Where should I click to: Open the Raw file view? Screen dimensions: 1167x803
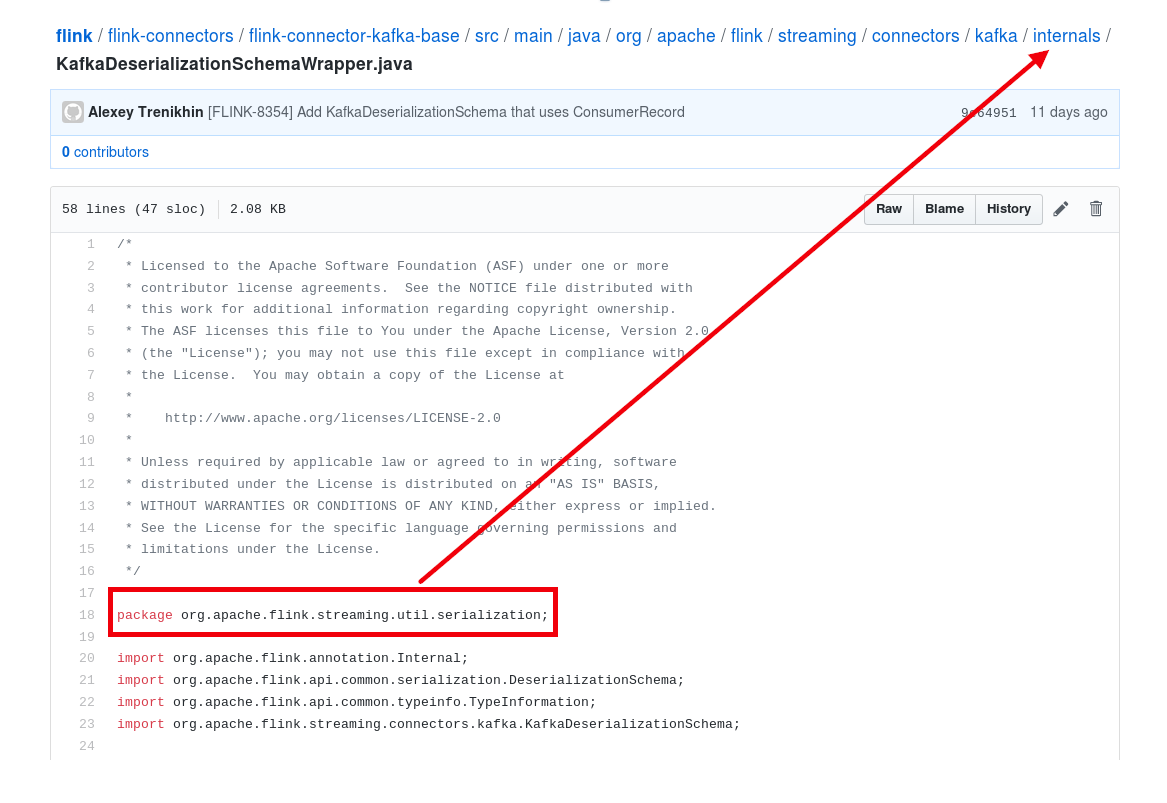[x=889, y=209]
